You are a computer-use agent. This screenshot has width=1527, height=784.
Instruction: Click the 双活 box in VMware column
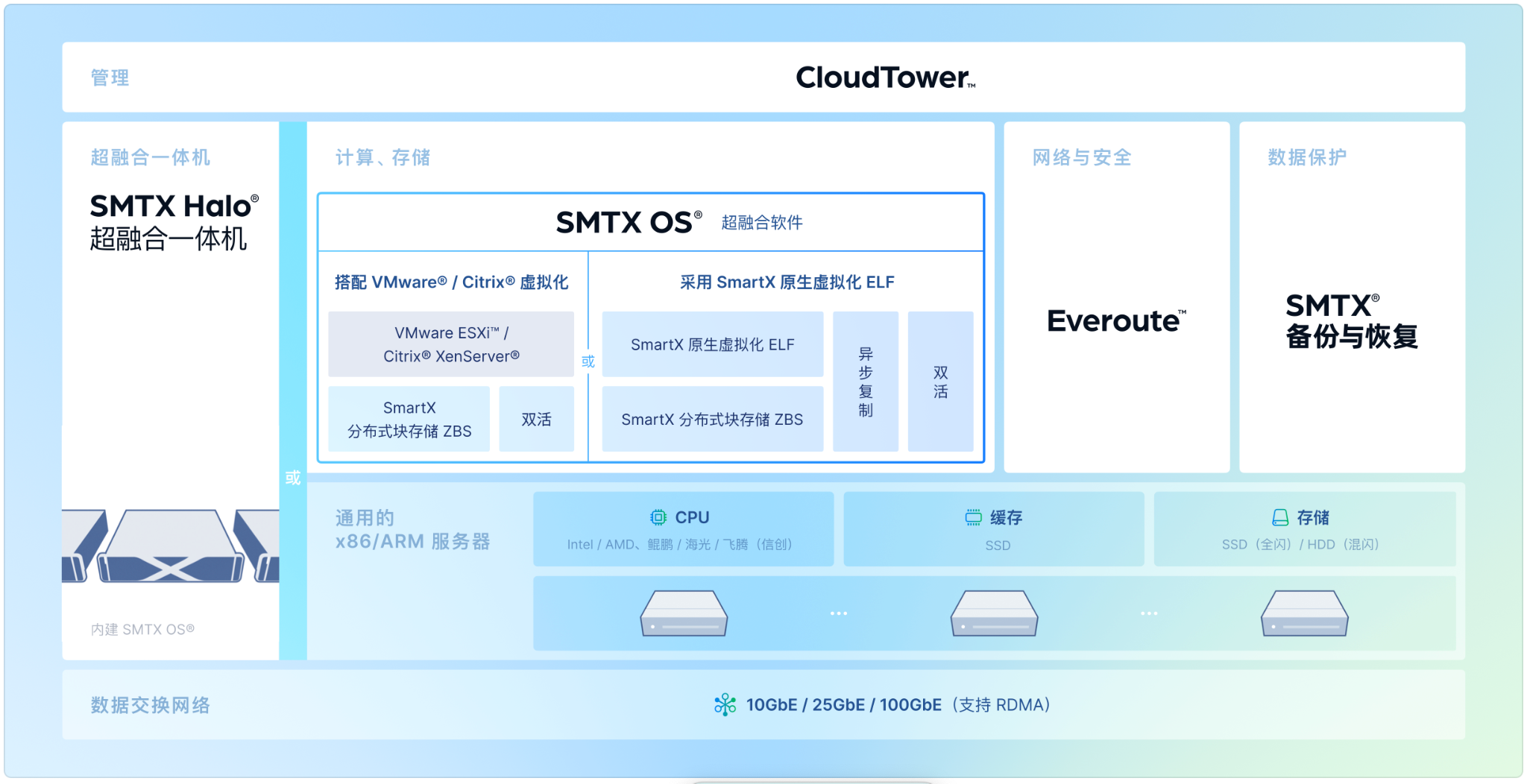(537, 419)
